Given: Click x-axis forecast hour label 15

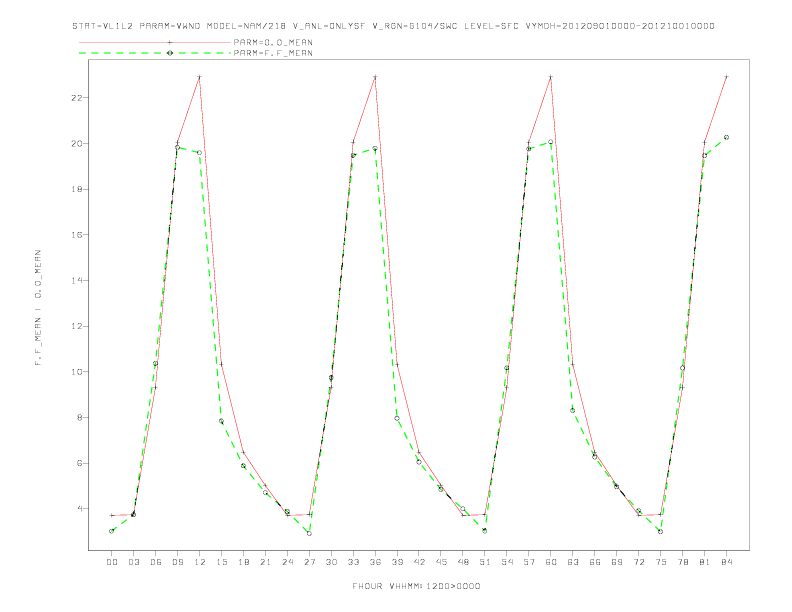Looking at the screenshot, I should [221, 562].
